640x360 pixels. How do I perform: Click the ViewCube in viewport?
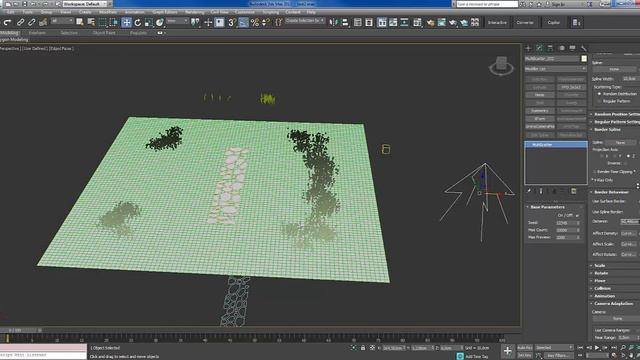[x=502, y=66]
